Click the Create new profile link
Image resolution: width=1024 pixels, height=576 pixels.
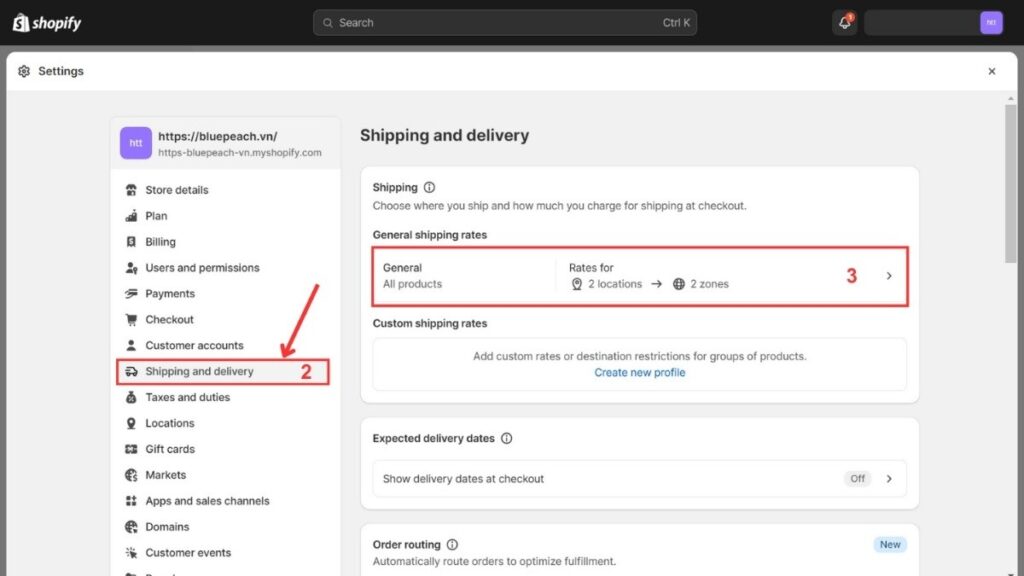click(639, 372)
